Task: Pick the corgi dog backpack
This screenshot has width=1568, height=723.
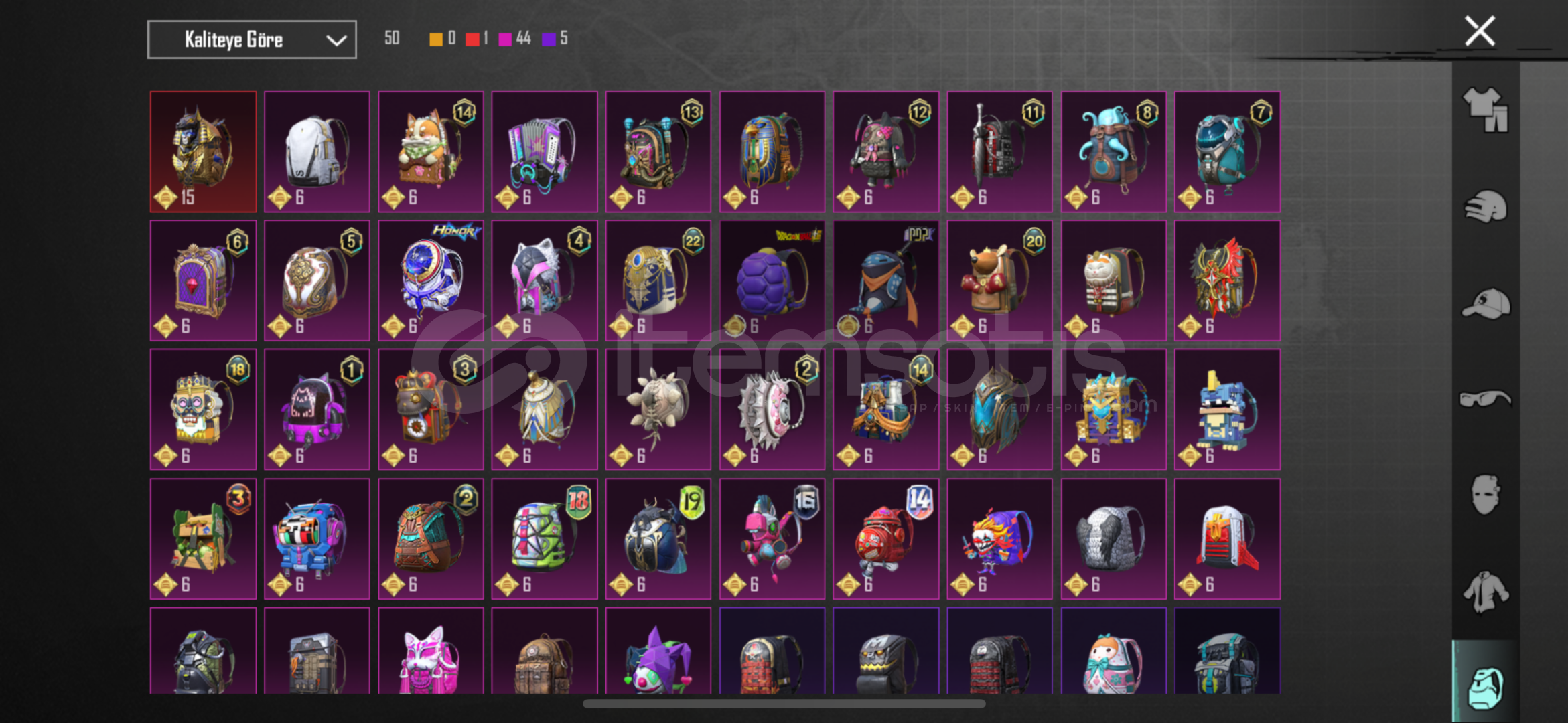Action: (x=431, y=152)
